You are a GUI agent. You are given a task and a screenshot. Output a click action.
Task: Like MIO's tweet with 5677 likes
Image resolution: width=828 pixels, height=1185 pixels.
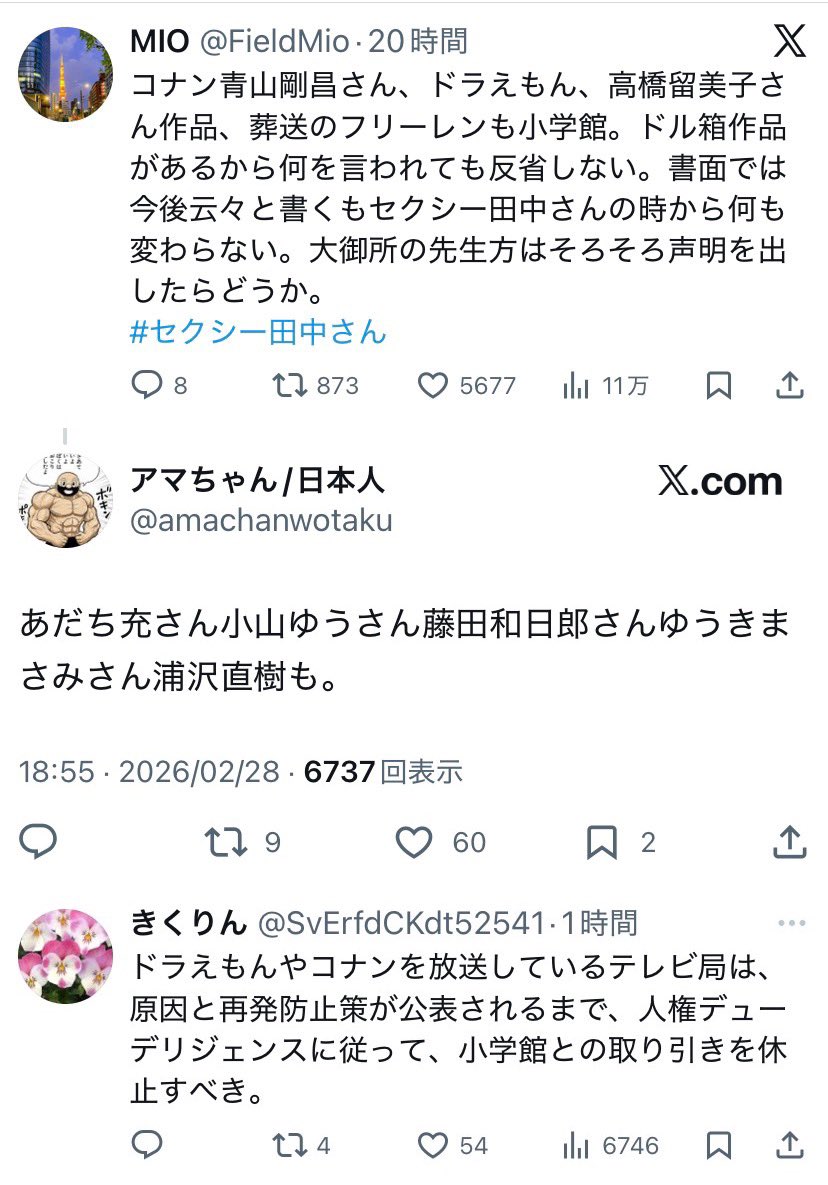coord(432,385)
